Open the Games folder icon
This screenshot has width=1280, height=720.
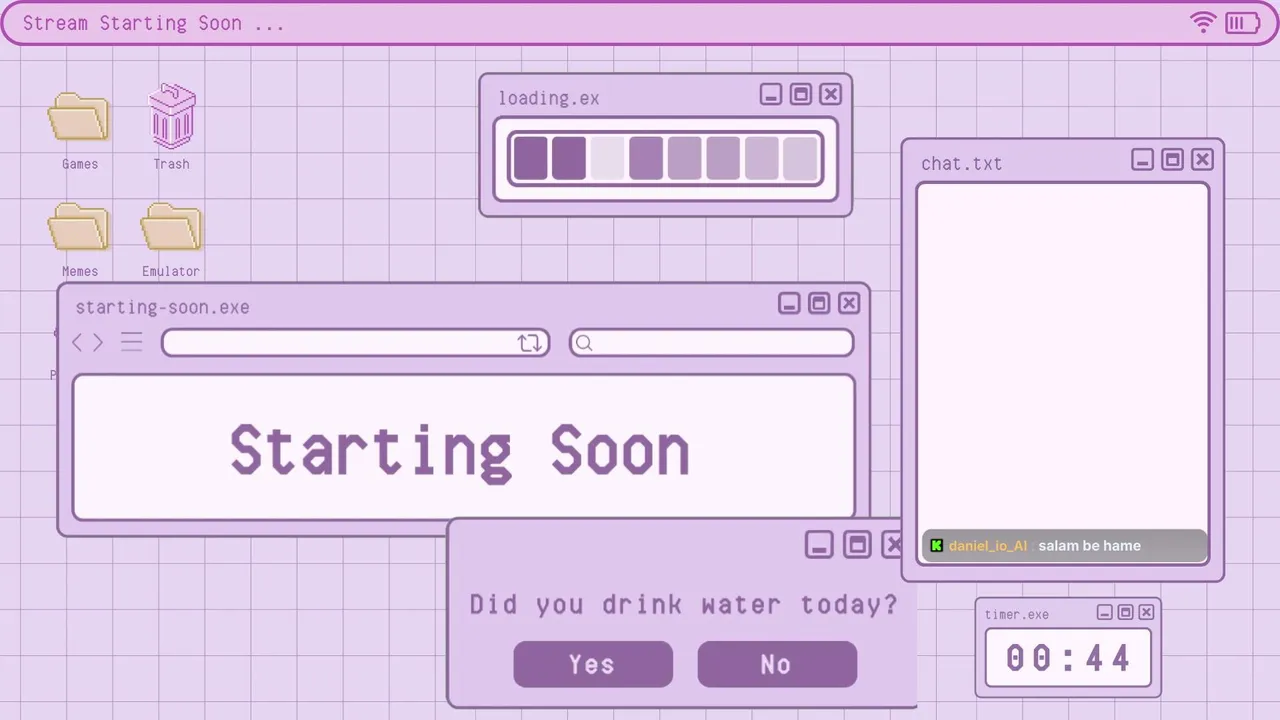tap(78, 117)
